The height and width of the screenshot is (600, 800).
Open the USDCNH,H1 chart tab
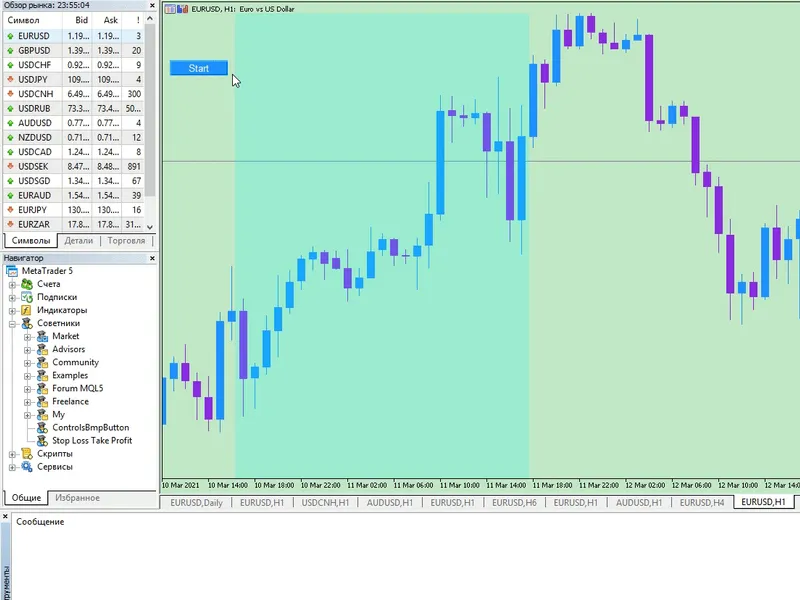tap(325, 503)
